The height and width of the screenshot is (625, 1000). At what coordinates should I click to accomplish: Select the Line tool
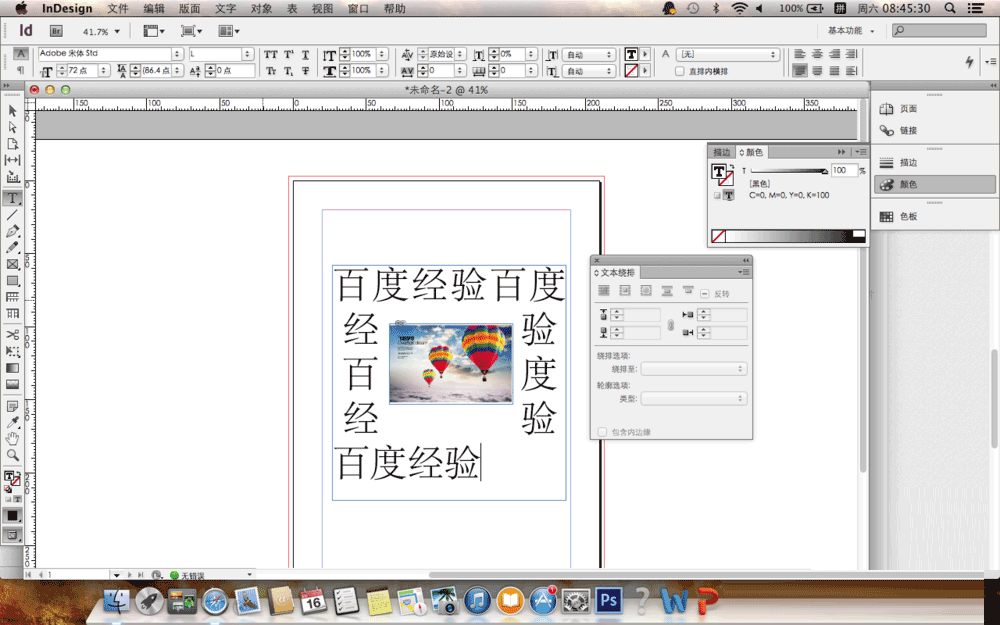click(x=12, y=215)
